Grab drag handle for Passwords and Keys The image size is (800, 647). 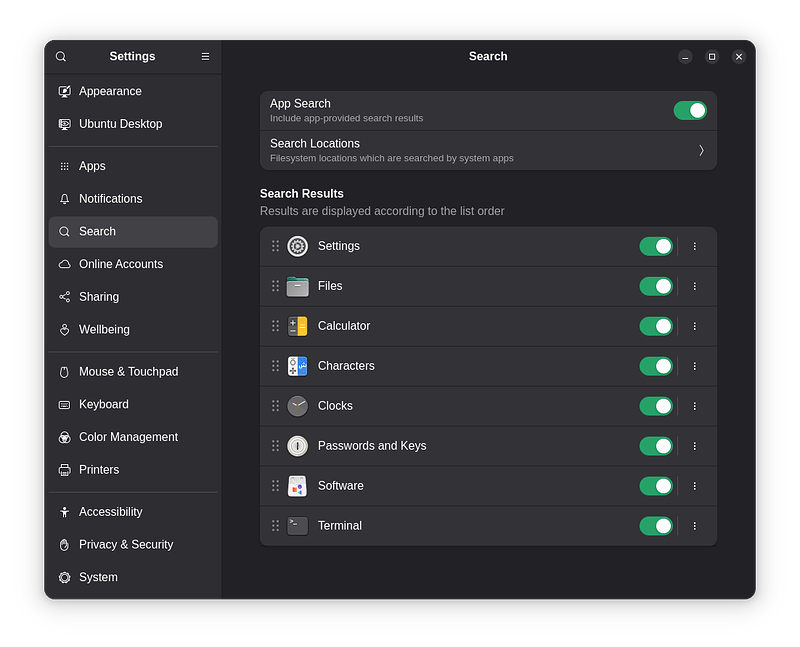point(276,446)
